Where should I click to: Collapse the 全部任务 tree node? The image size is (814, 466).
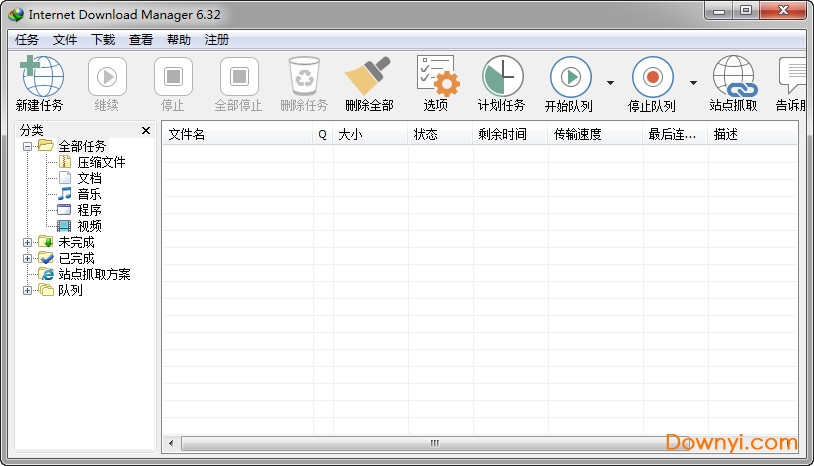point(27,146)
